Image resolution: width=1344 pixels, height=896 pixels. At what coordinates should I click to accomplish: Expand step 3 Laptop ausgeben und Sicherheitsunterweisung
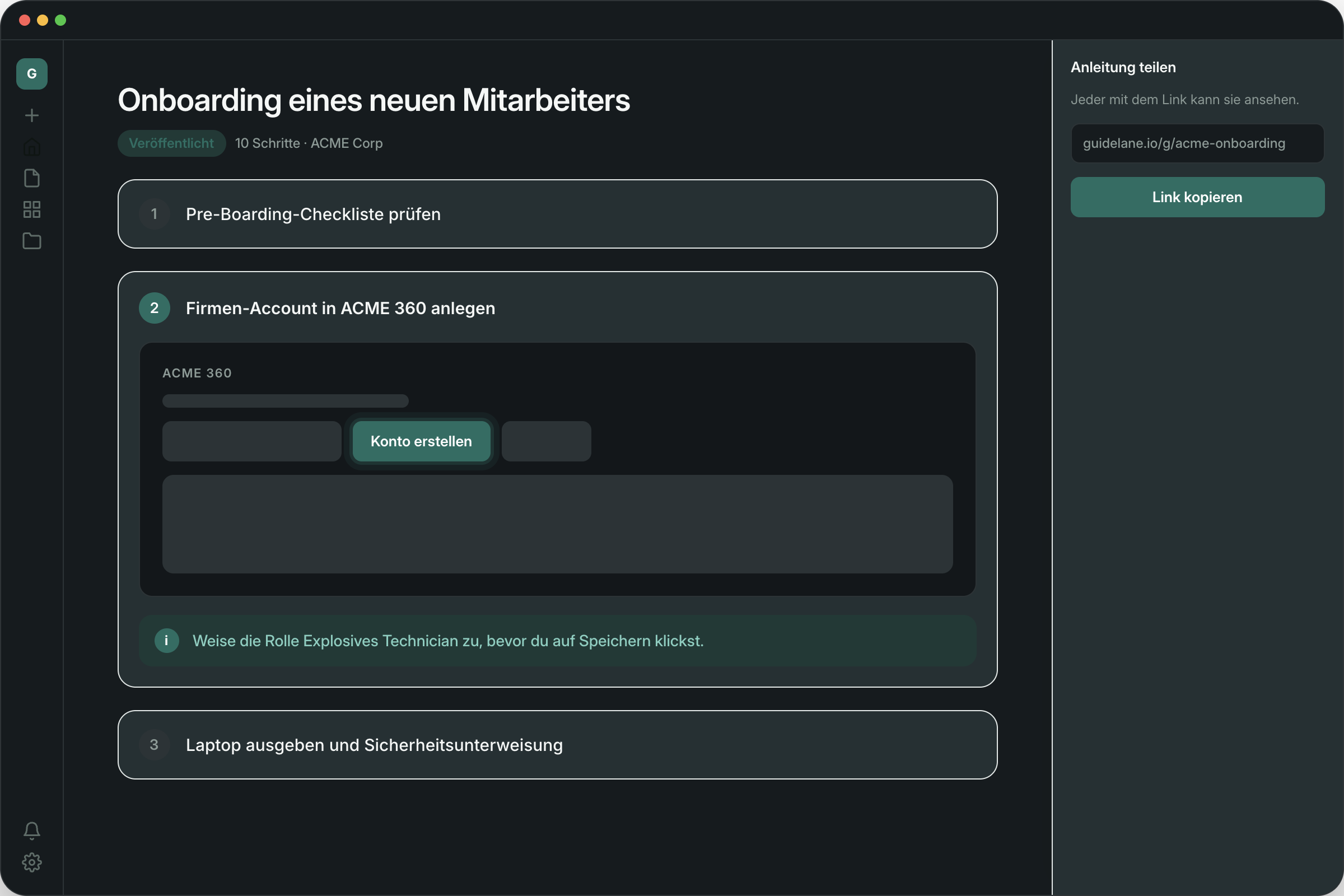coord(557,745)
